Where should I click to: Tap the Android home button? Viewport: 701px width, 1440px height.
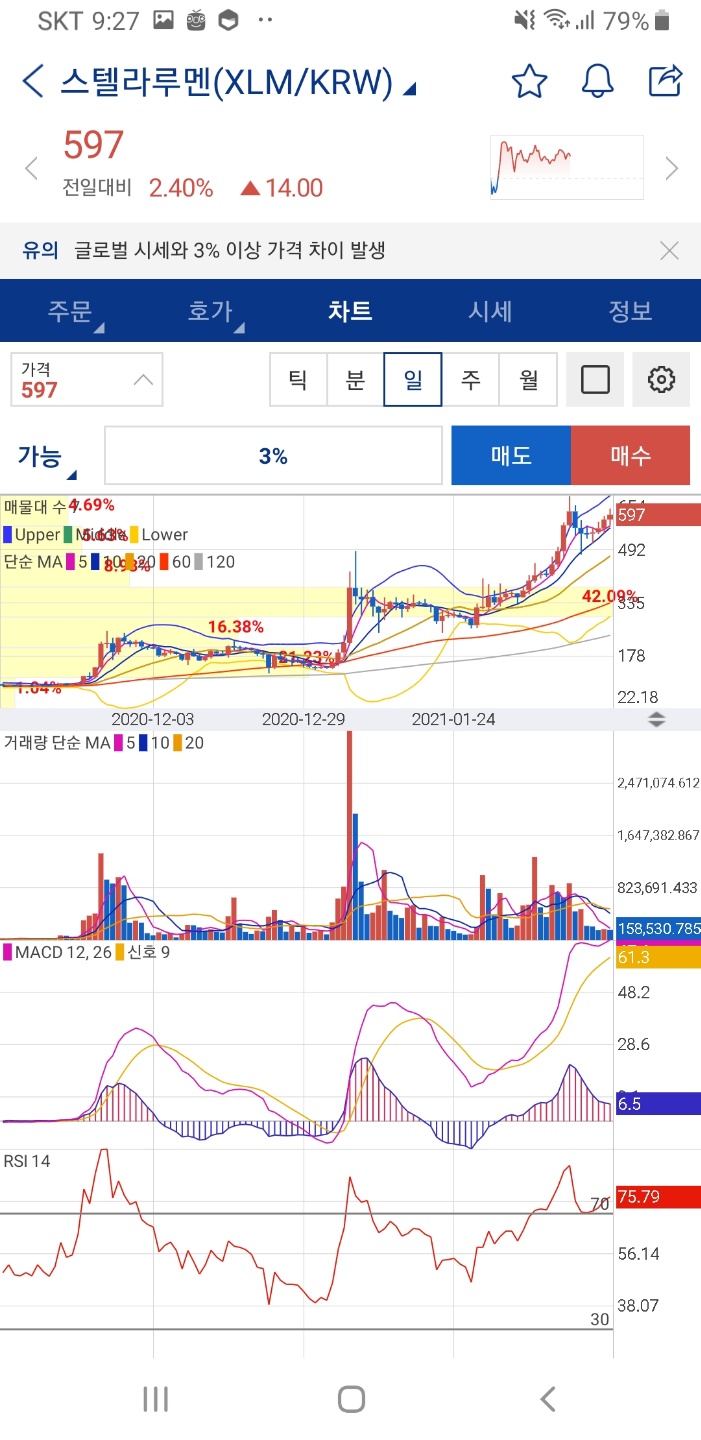[351, 1399]
